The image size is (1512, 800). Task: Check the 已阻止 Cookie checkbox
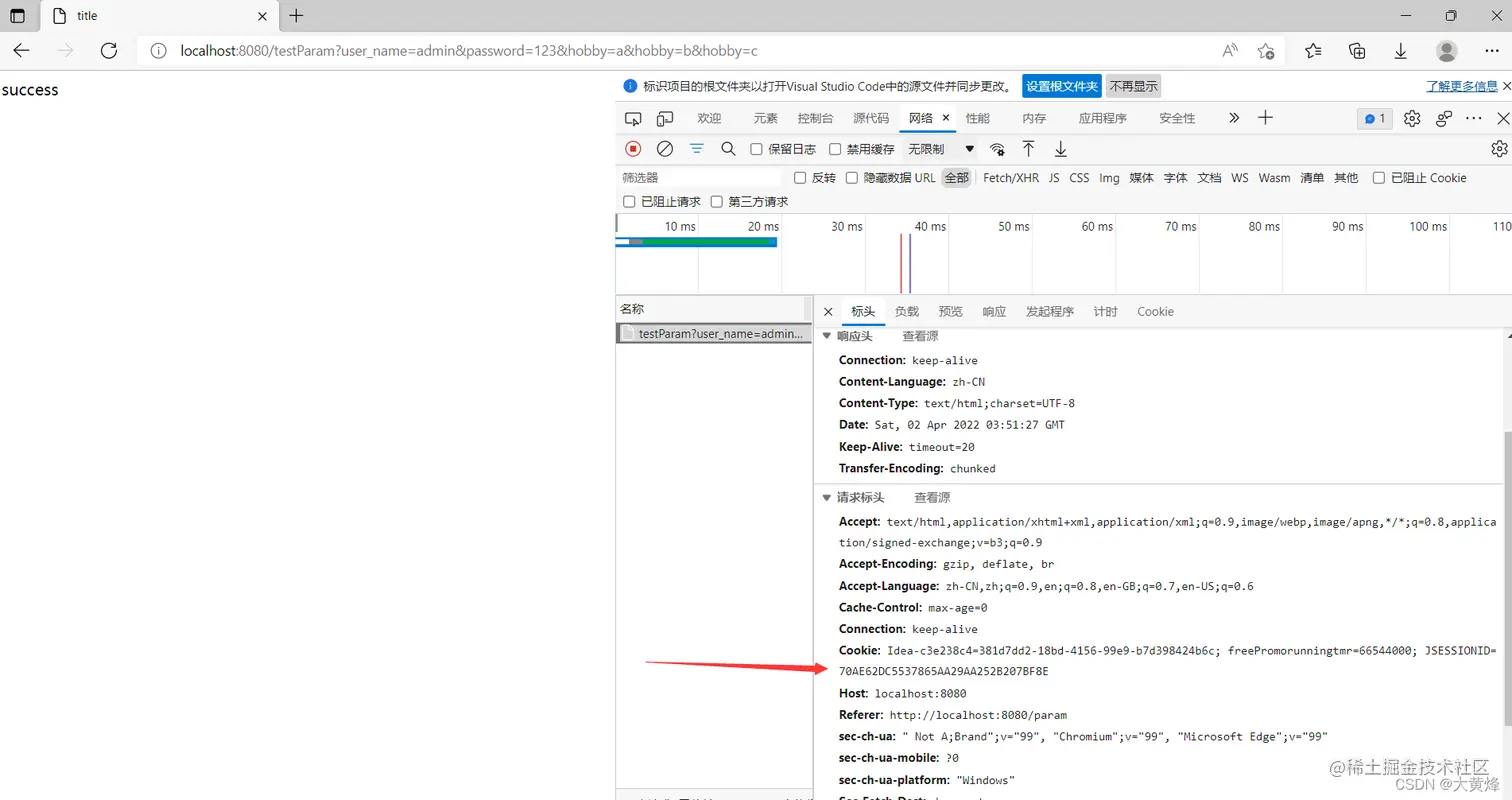pos(1379,178)
